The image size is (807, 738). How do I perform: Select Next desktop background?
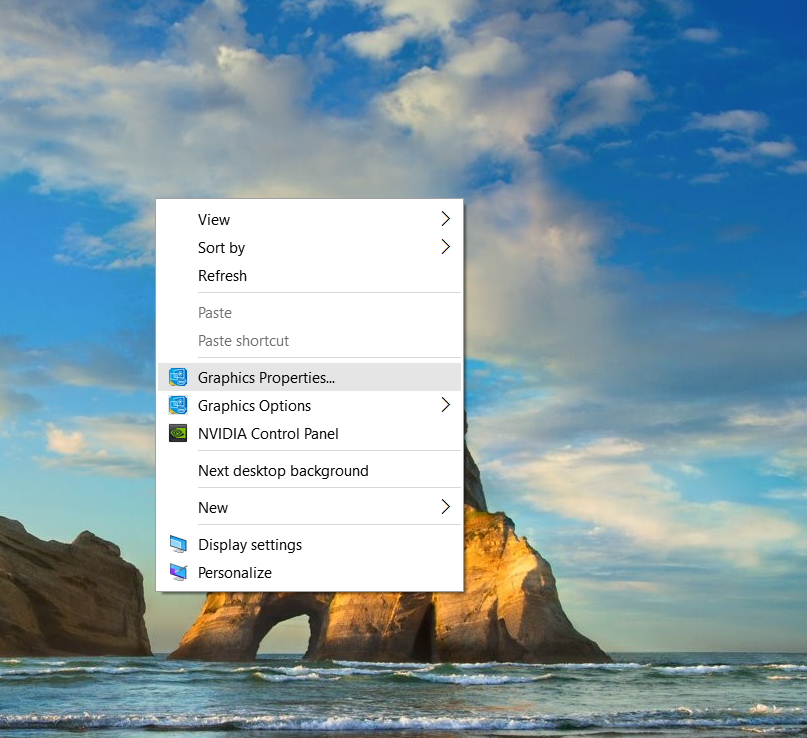(x=283, y=470)
